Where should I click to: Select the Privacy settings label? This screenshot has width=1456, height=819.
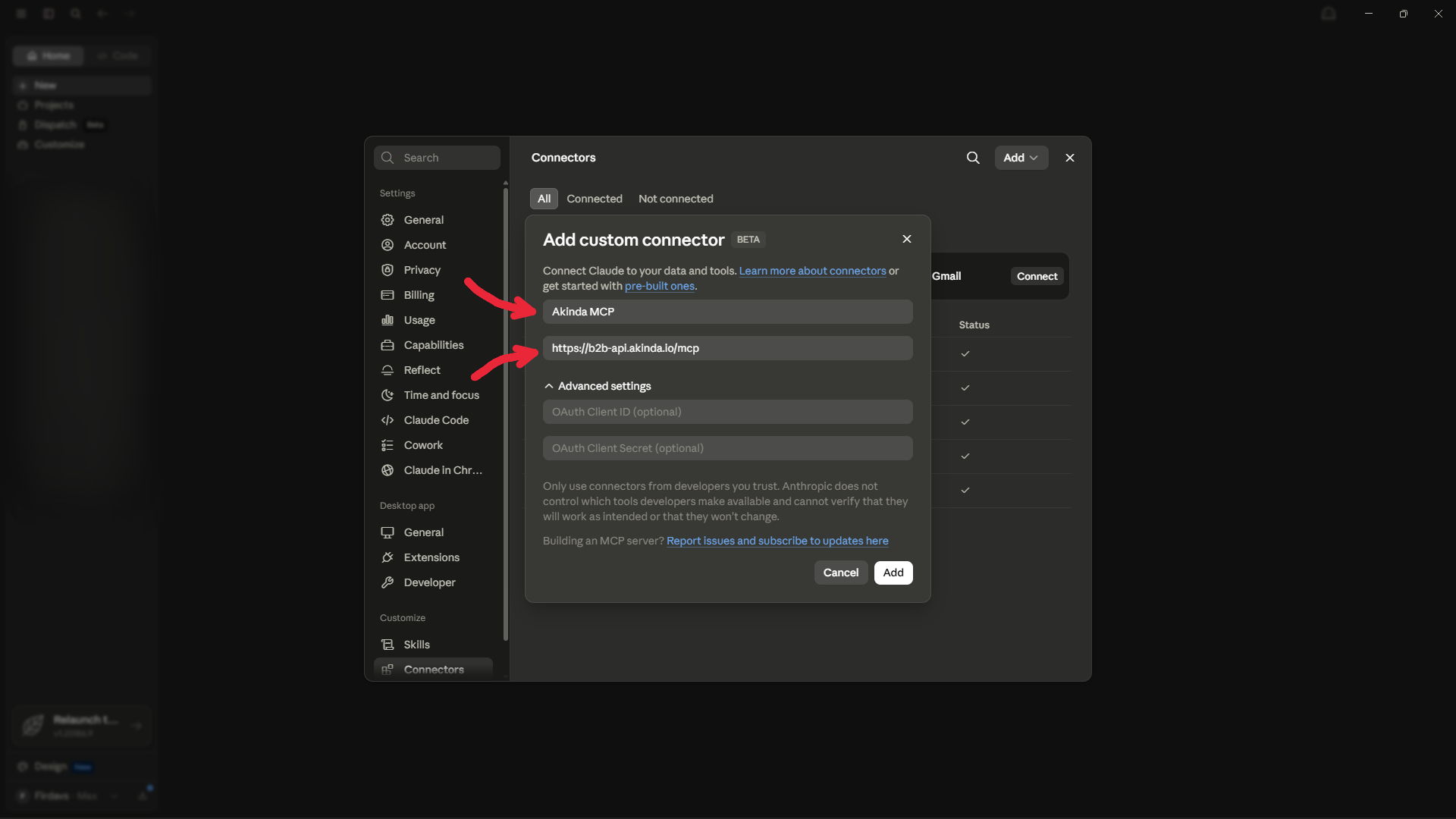[422, 270]
